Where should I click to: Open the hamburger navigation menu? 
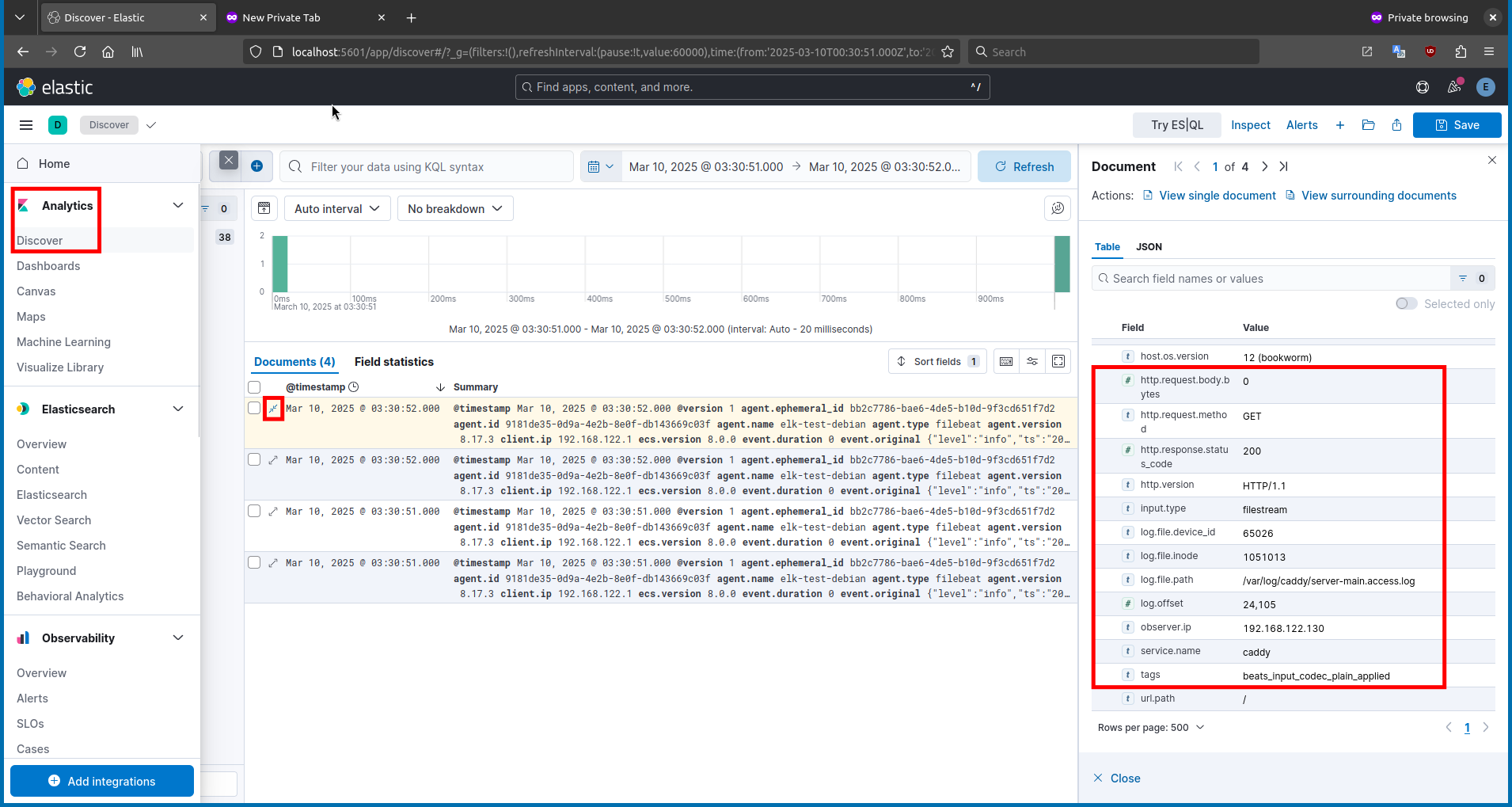[x=26, y=125]
